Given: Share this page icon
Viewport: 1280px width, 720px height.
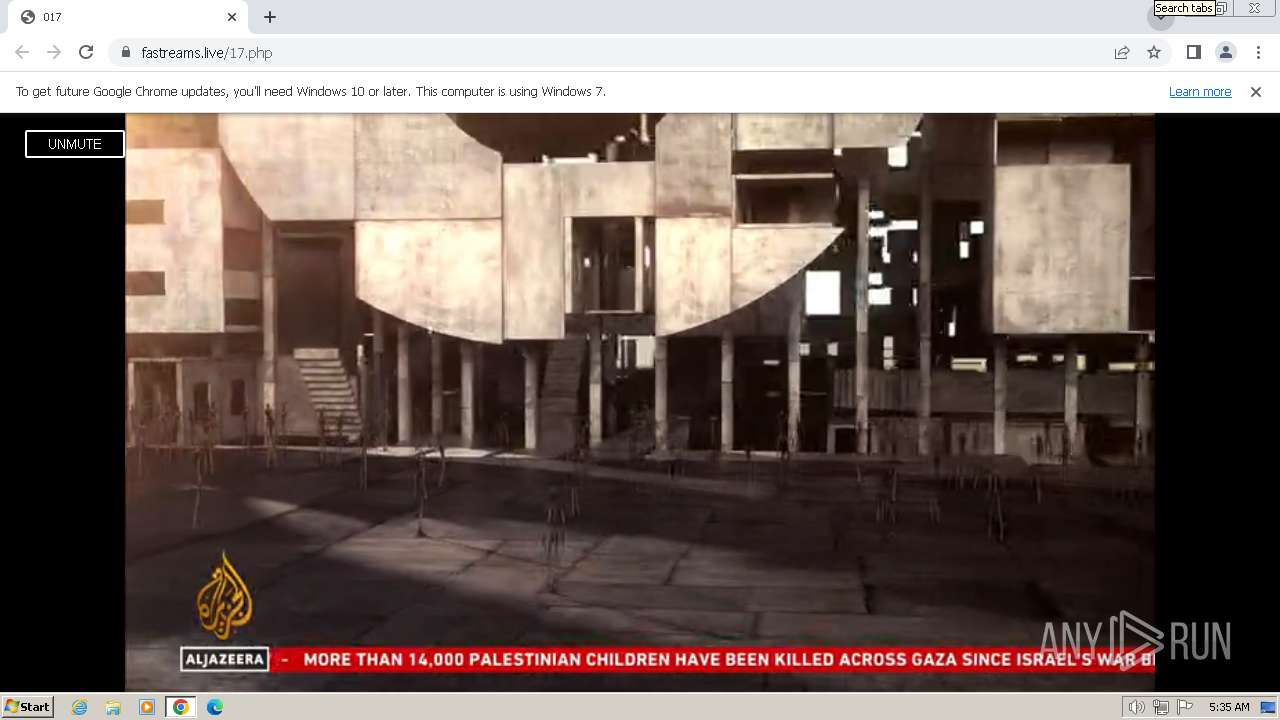Looking at the screenshot, I should click(x=1122, y=52).
